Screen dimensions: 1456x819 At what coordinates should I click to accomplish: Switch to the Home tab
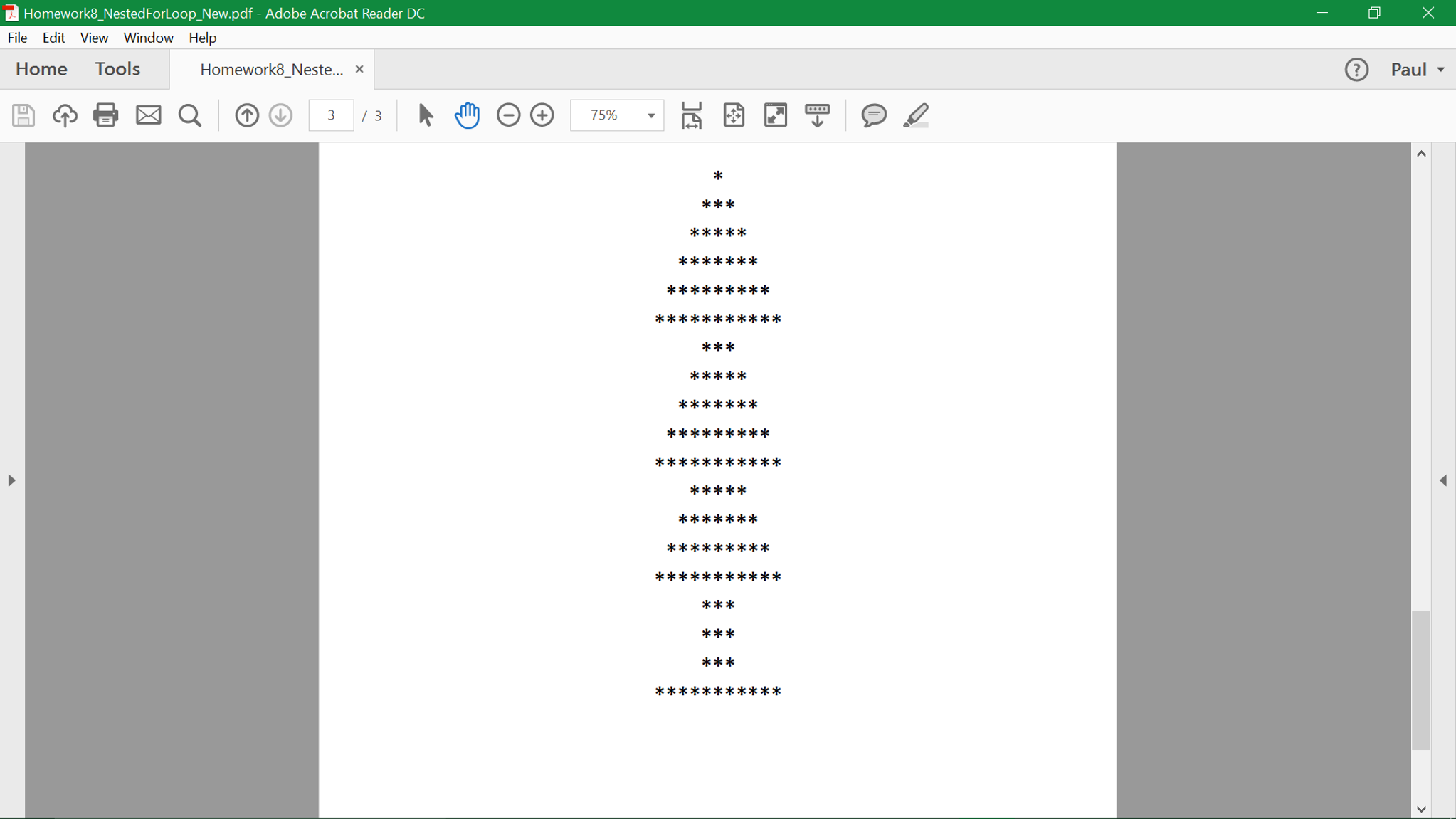click(41, 68)
